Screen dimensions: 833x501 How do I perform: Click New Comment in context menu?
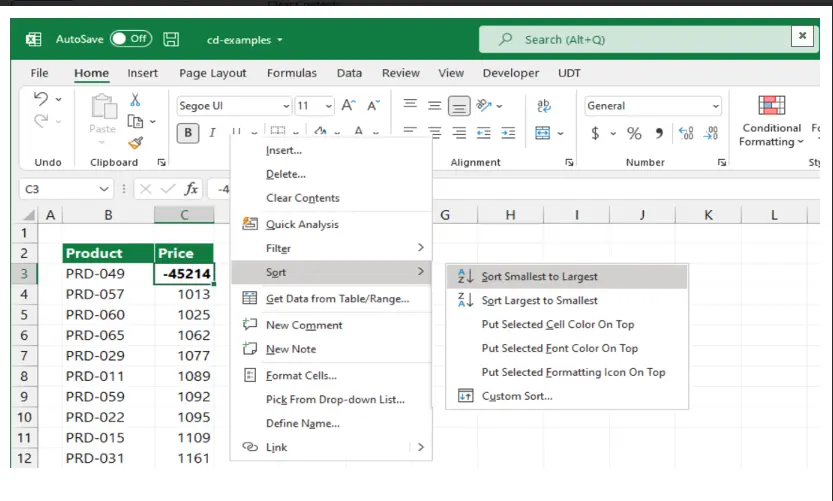pyautogui.click(x=331, y=325)
